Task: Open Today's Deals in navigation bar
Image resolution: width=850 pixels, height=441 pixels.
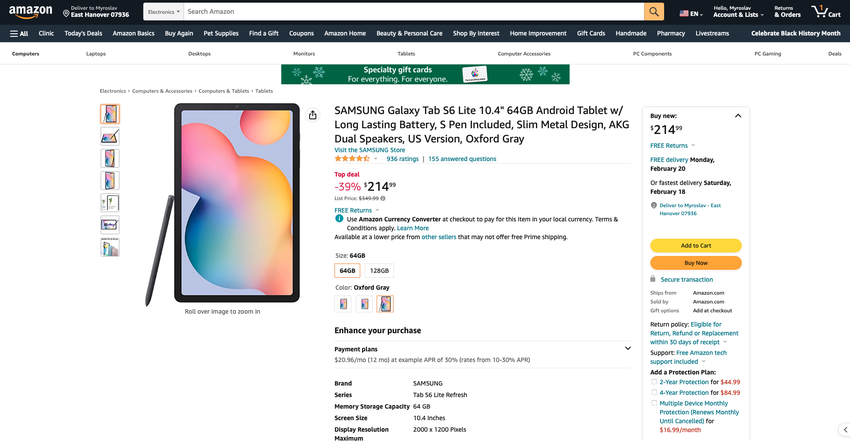Action: 83,33
